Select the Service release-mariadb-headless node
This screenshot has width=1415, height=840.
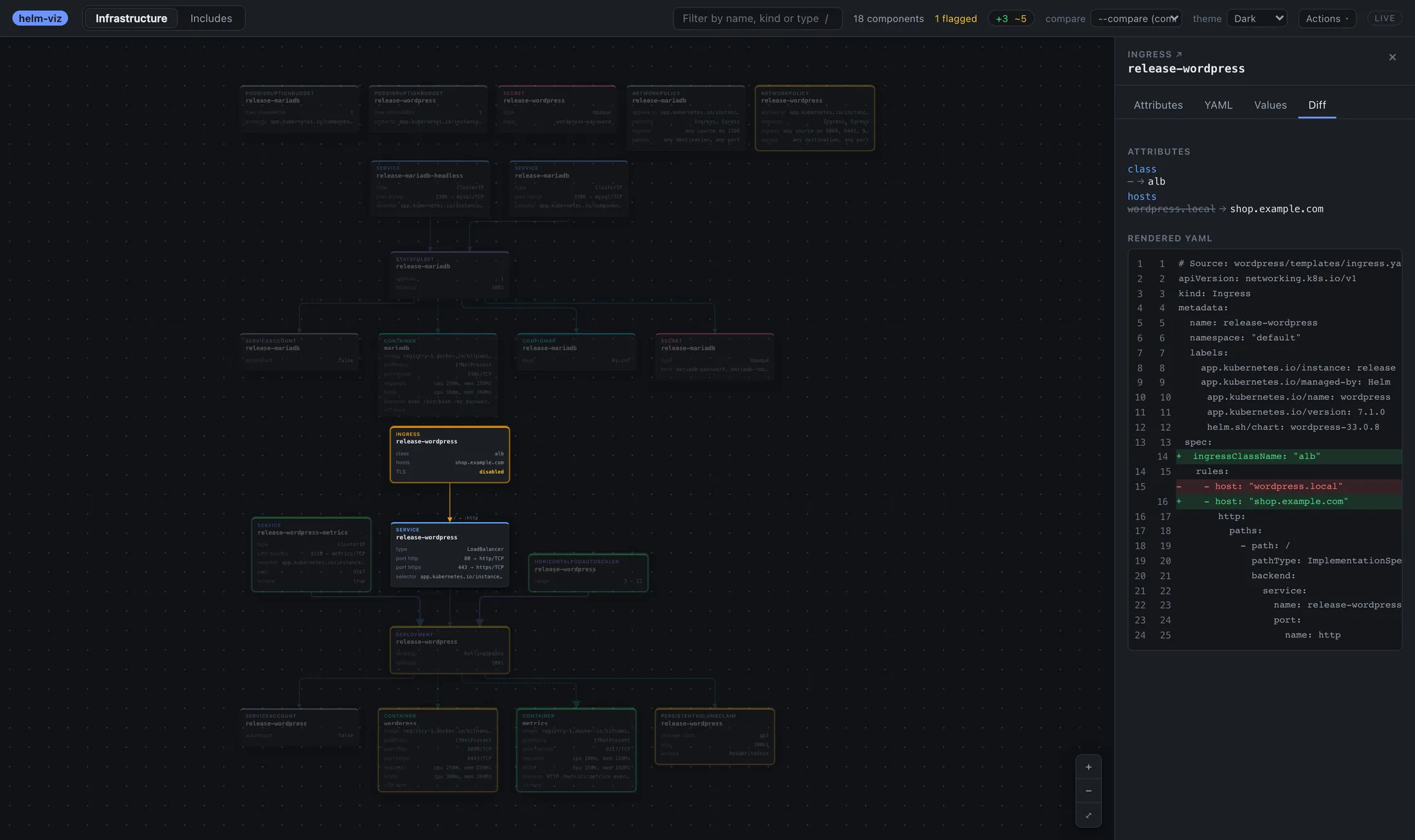[430, 188]
